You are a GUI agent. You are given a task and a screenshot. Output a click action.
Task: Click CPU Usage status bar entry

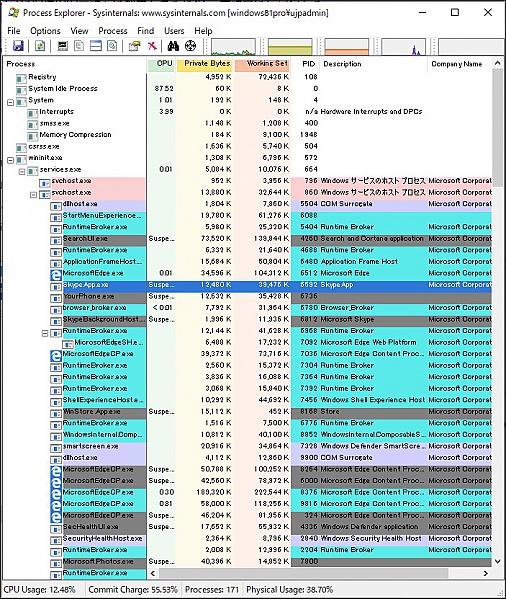40,589
